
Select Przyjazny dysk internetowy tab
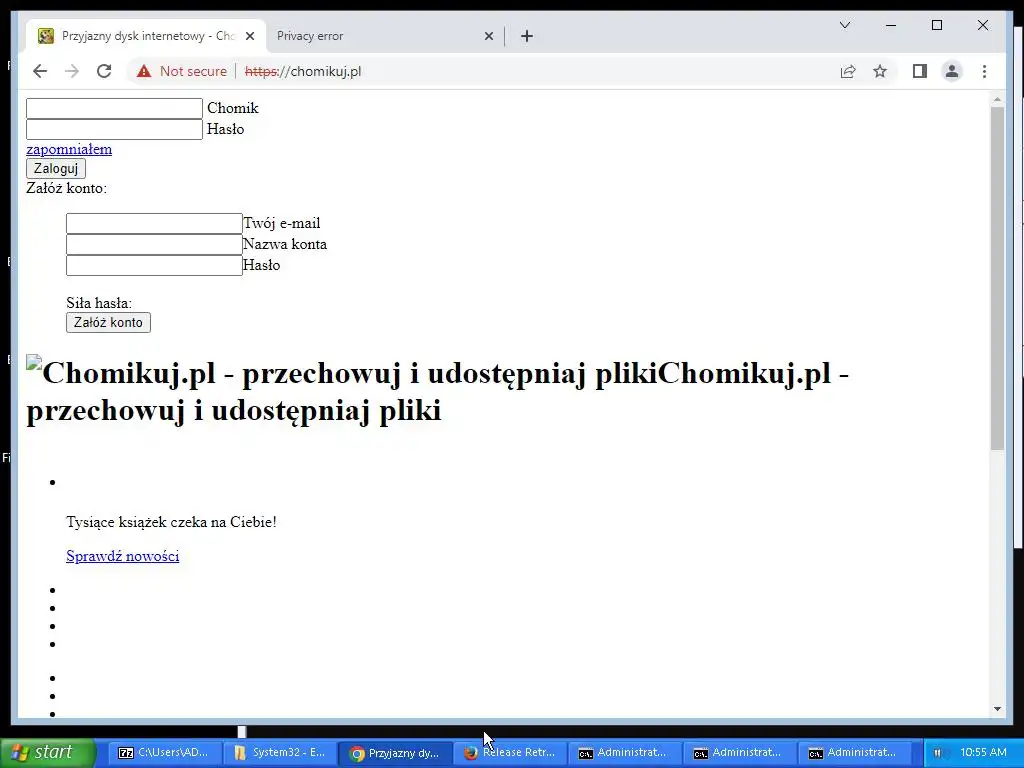click(147, 36)
